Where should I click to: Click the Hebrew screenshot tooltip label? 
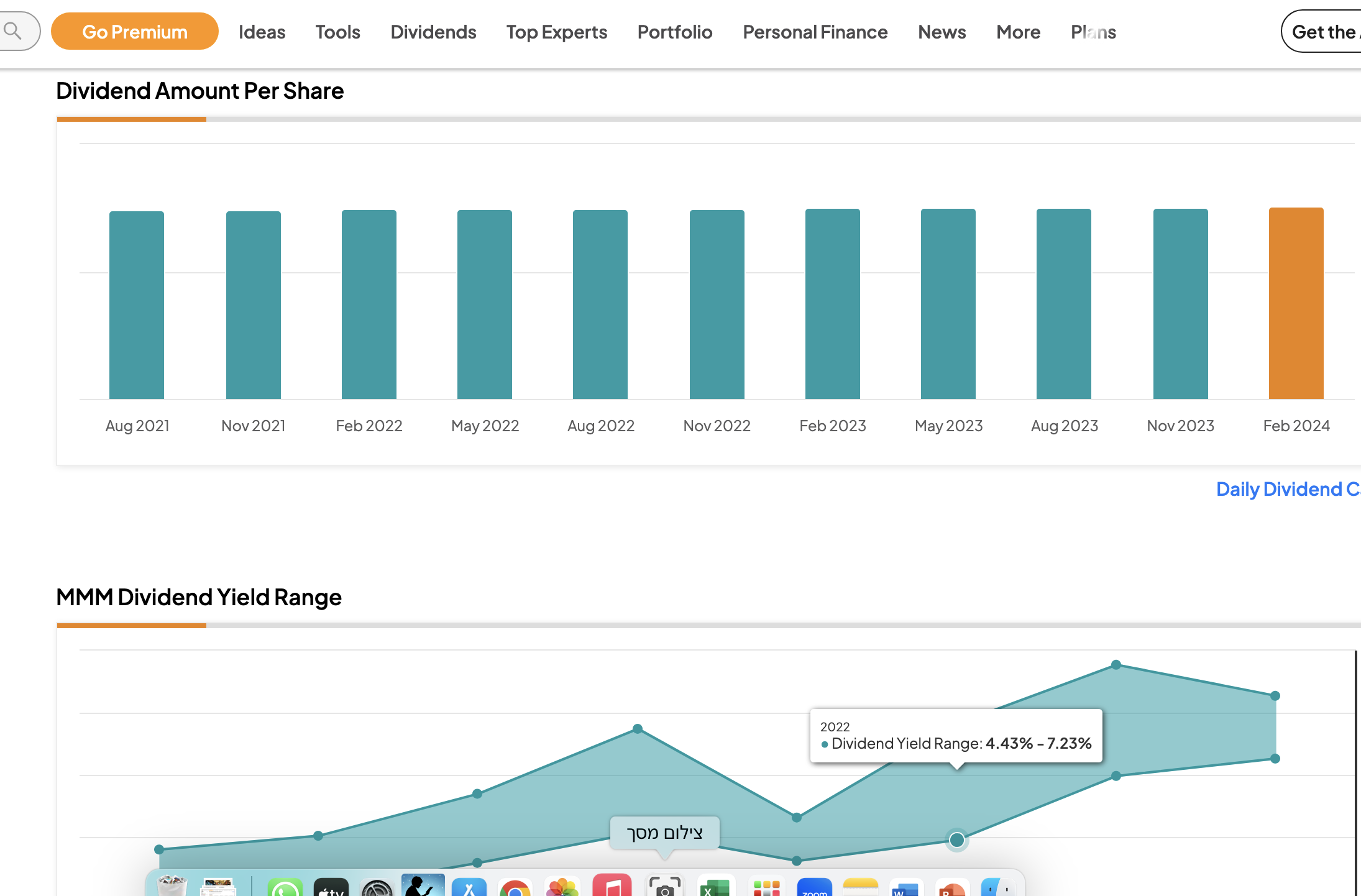664,833
